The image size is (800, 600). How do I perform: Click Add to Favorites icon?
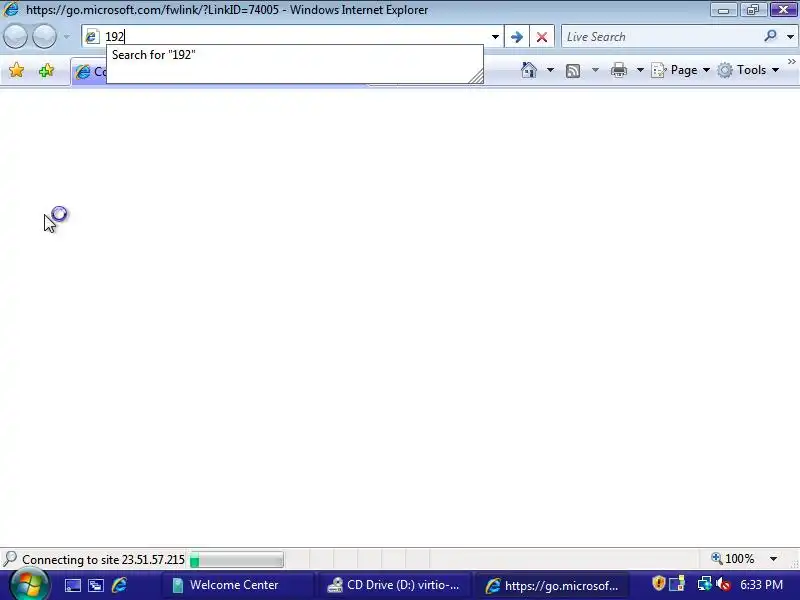pos(46,70)
